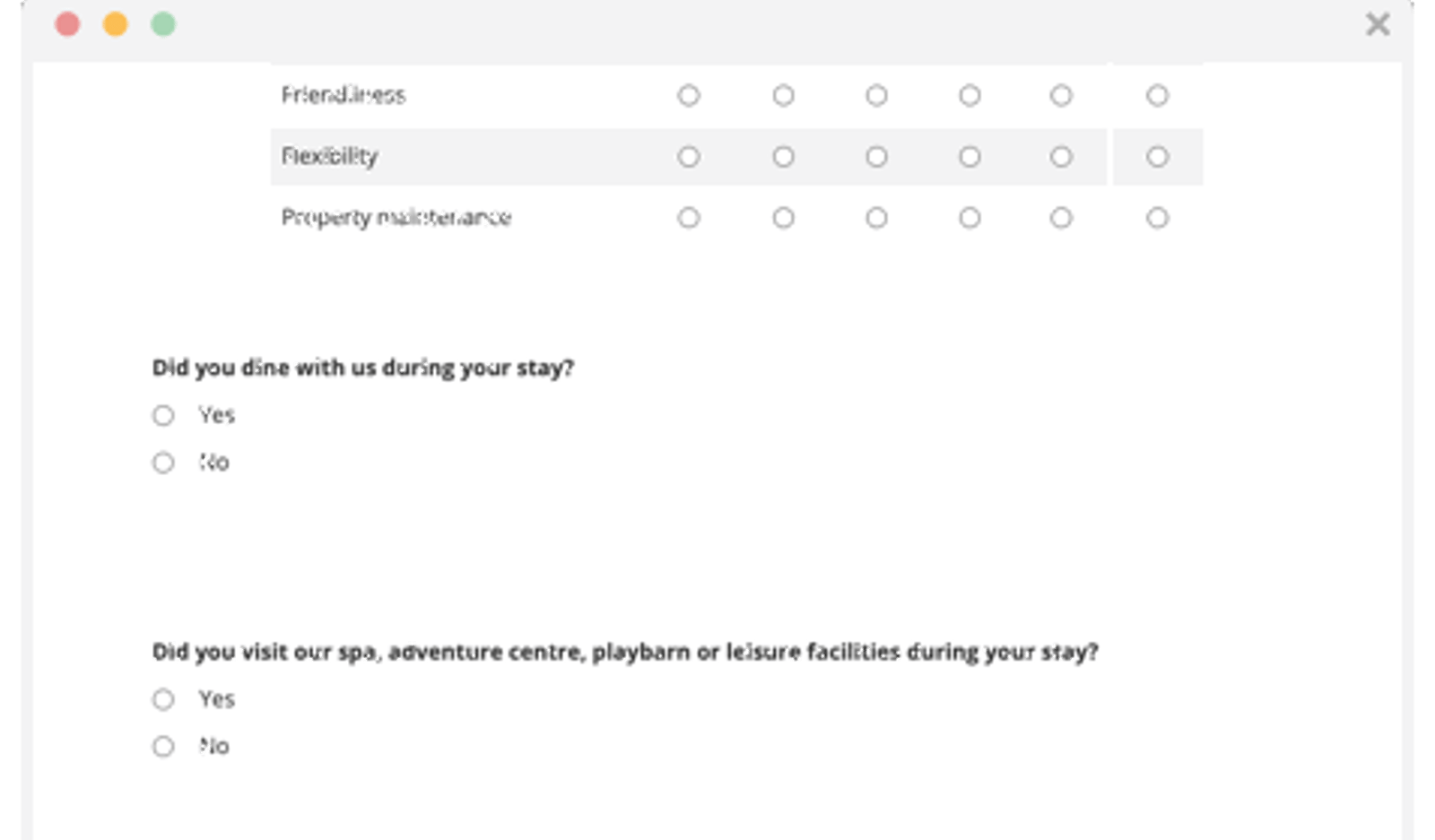Select No for visiting spa facilities
The image size is (1435, 840).
[x=163, y=746]
